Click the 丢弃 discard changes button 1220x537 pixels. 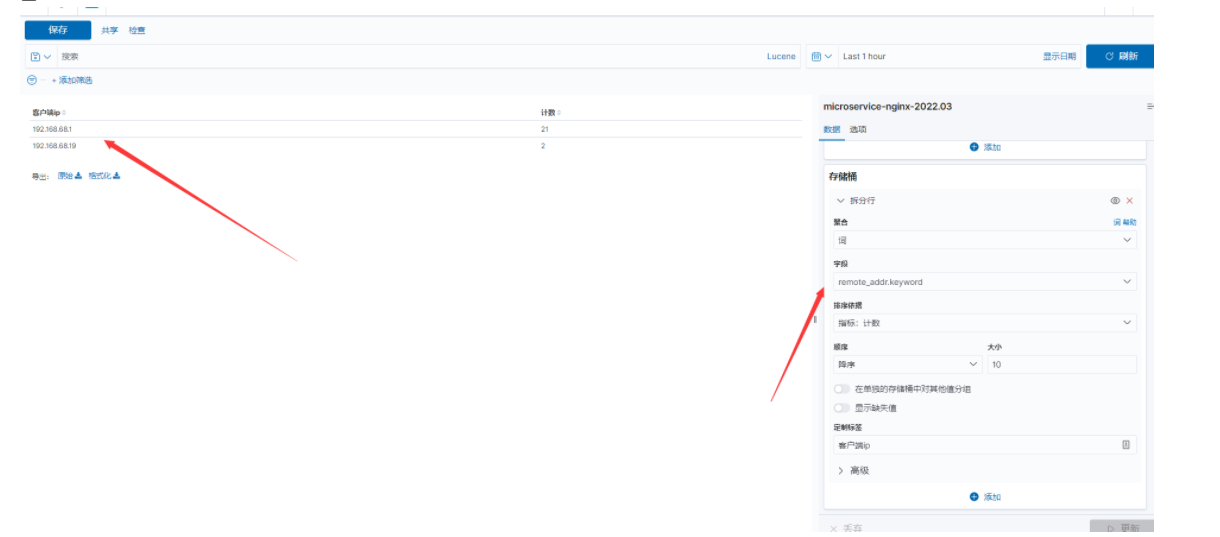tap(846, 528)
